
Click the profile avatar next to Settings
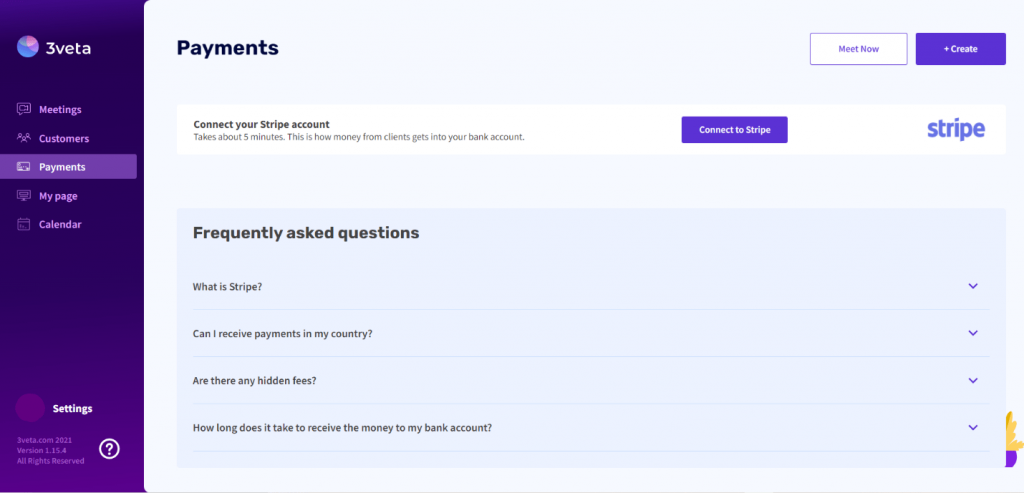30,408
